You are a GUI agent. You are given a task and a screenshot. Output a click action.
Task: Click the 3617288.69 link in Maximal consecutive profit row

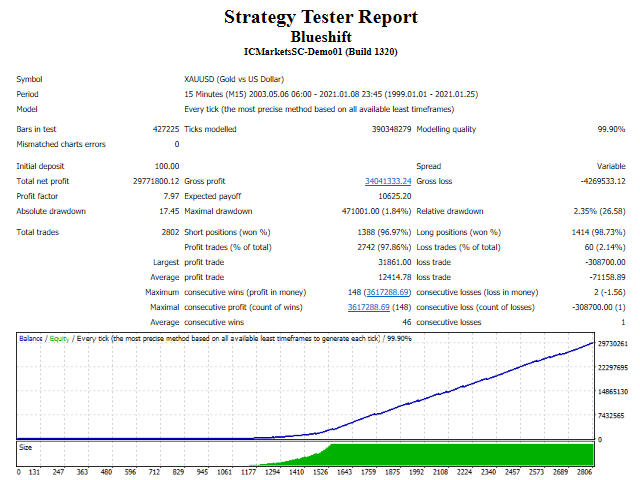point(370,307)
